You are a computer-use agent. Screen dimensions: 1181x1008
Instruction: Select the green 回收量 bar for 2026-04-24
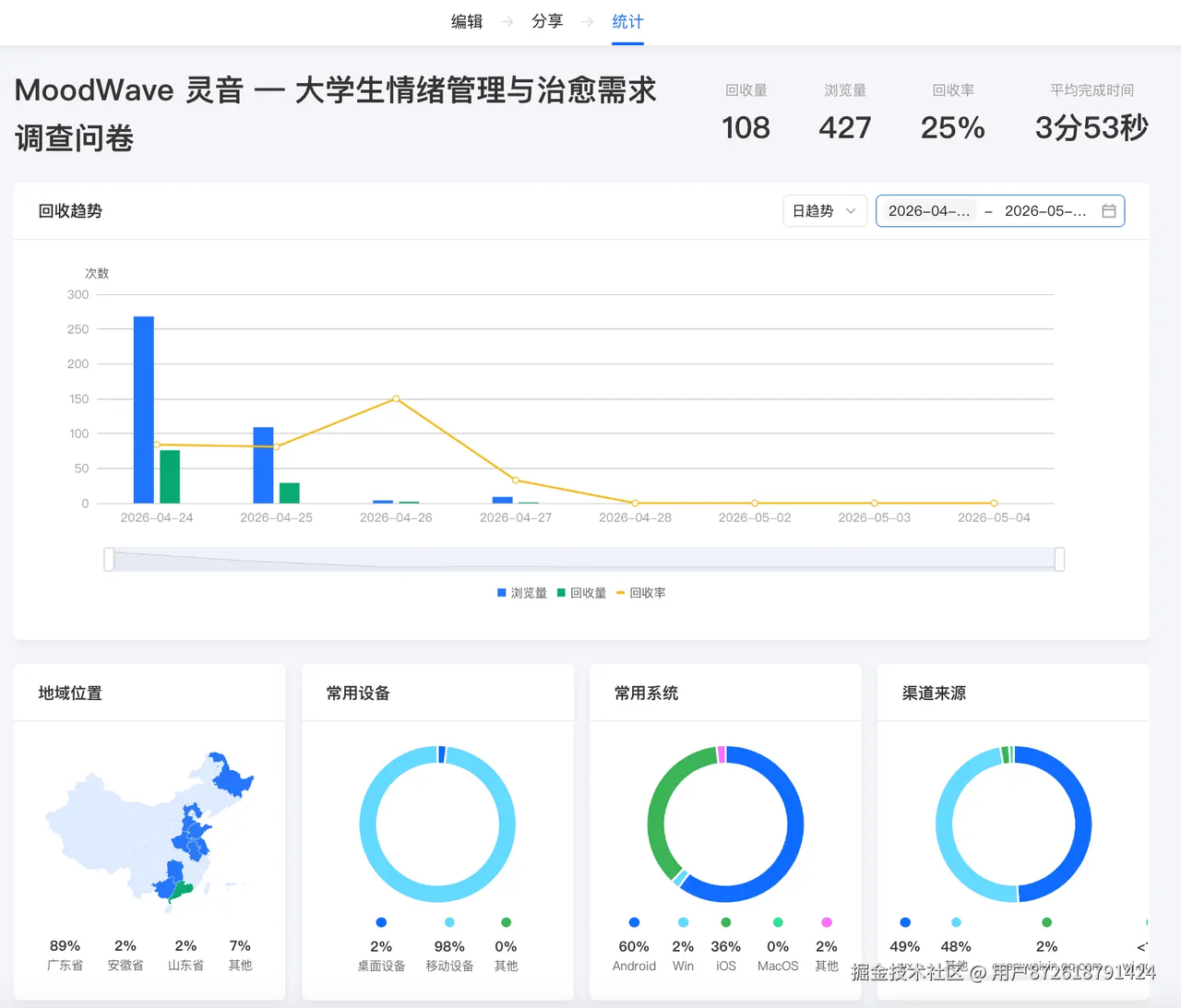tap(170, 477)
